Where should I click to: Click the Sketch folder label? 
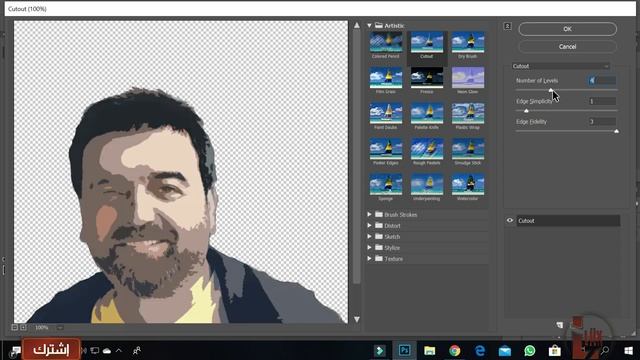point(392,236)
